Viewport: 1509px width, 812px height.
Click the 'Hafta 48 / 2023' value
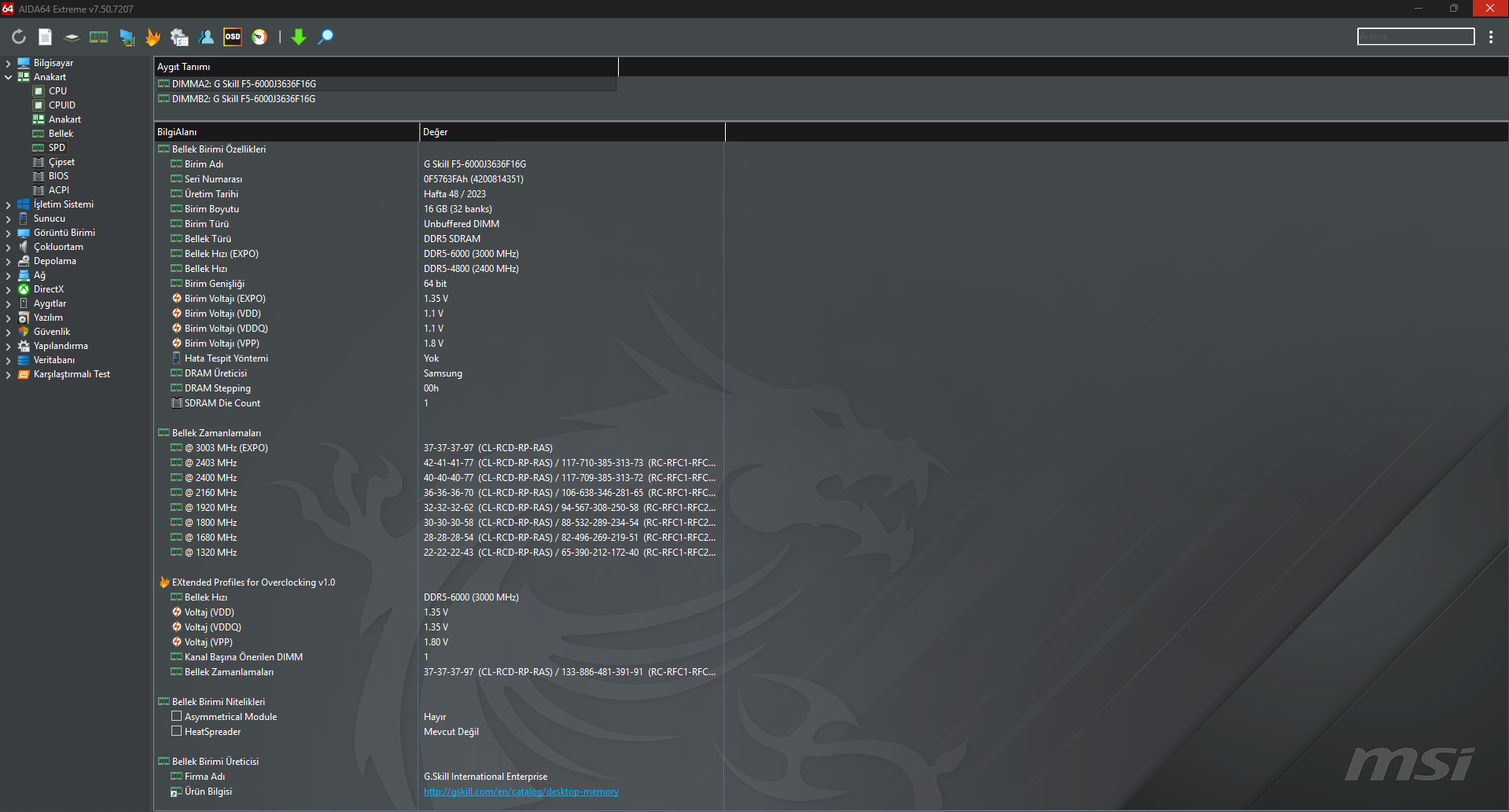pyautogui.click(x=455, y=194)
